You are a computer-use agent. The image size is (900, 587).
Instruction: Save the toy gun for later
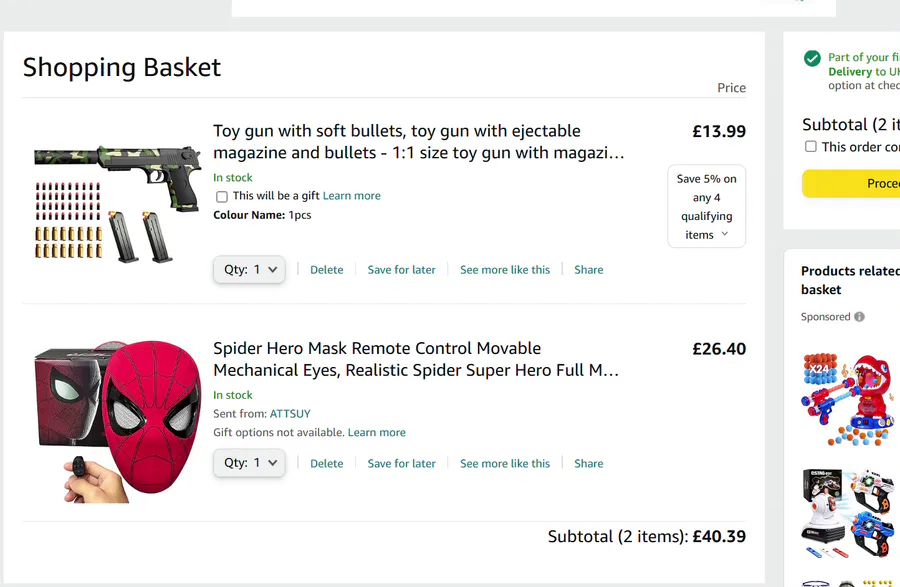401,270
